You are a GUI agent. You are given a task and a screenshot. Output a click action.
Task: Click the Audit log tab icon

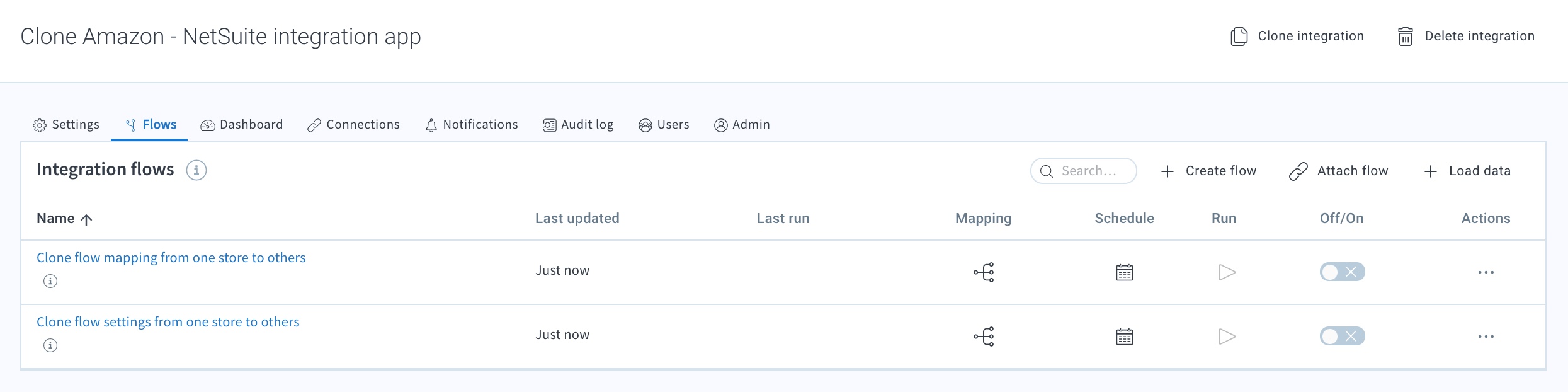click(550, 125)
